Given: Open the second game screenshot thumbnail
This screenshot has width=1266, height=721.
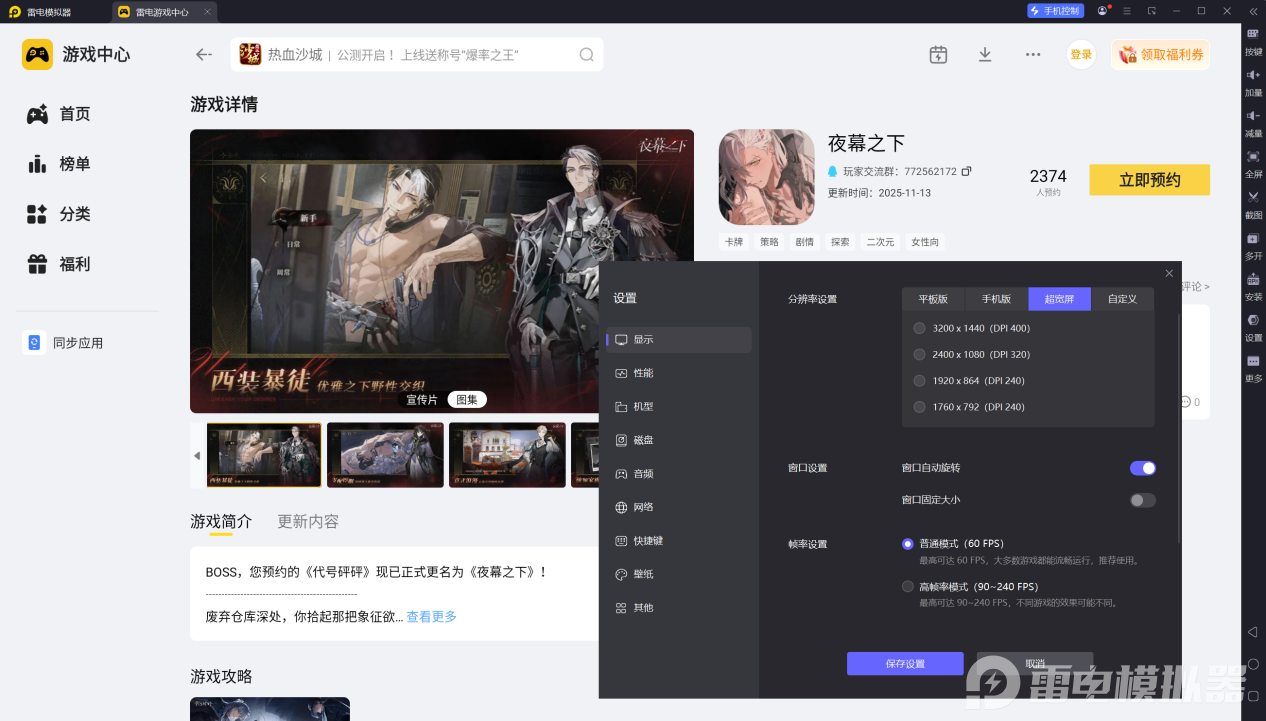Looking at the screenshot, I should click(385, 455).
